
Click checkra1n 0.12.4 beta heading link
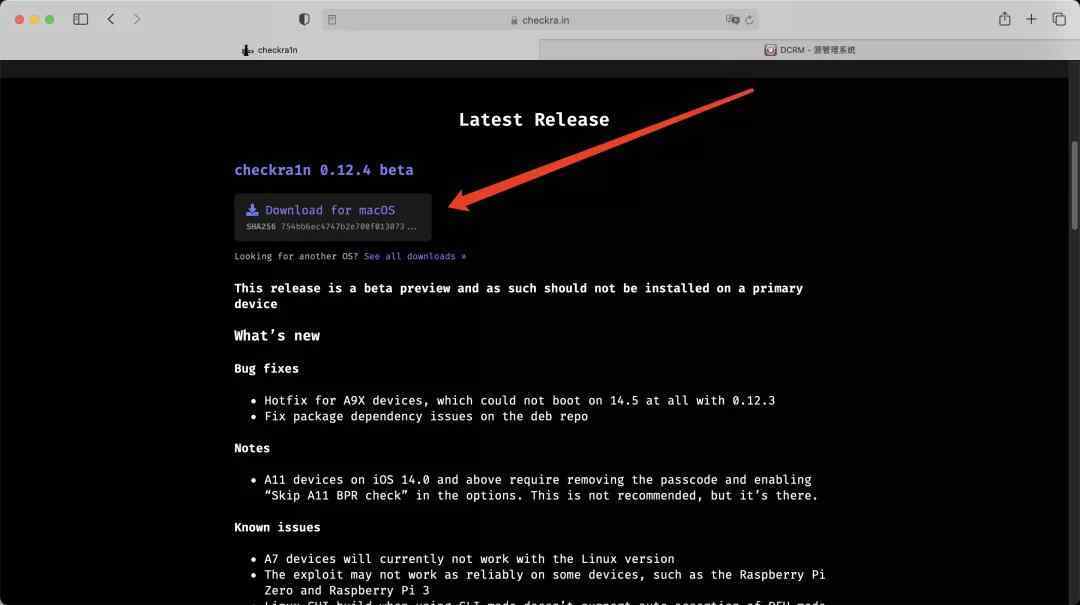point(324,170)
